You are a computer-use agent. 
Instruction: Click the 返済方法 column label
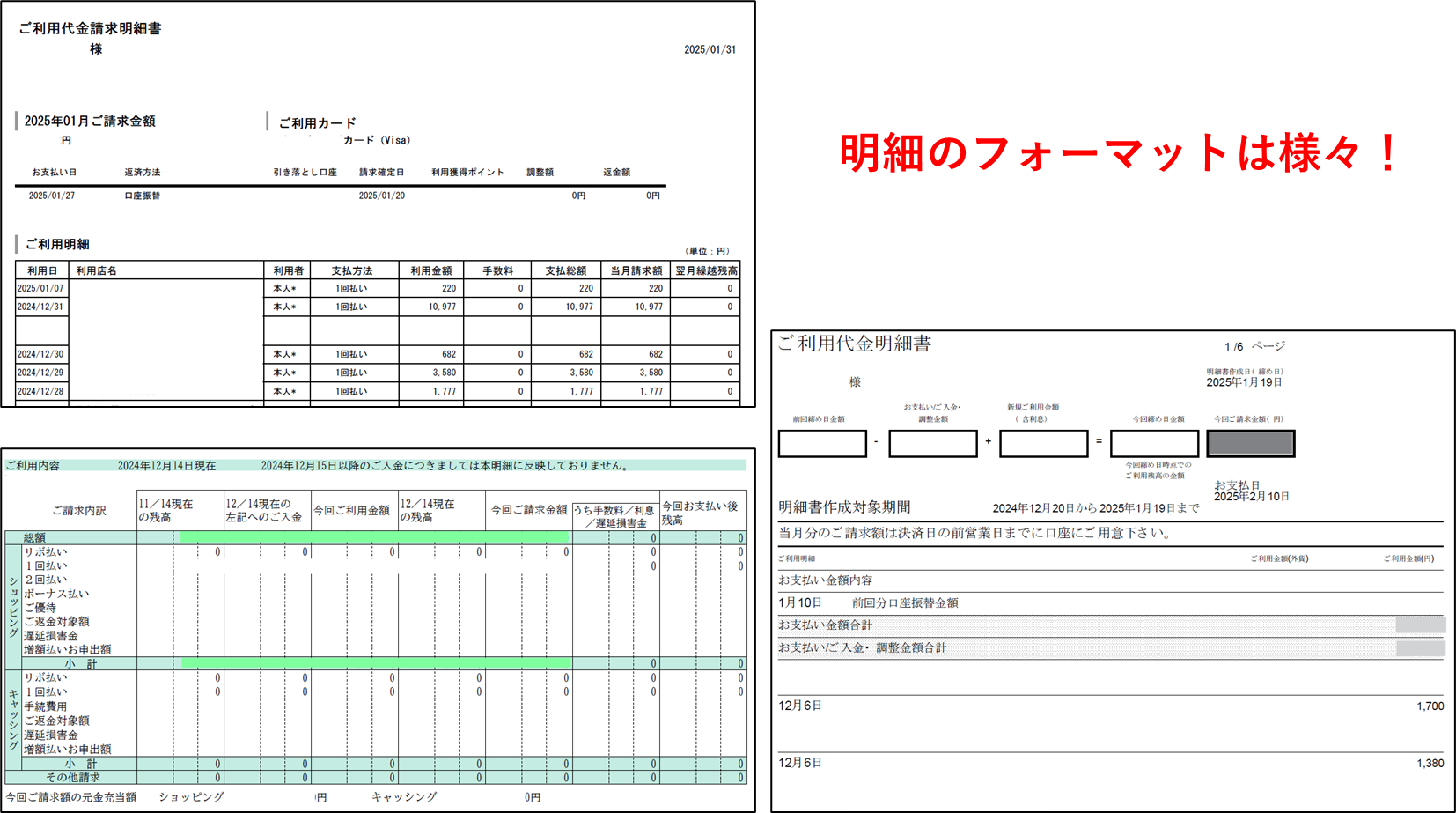pos(143,173)
